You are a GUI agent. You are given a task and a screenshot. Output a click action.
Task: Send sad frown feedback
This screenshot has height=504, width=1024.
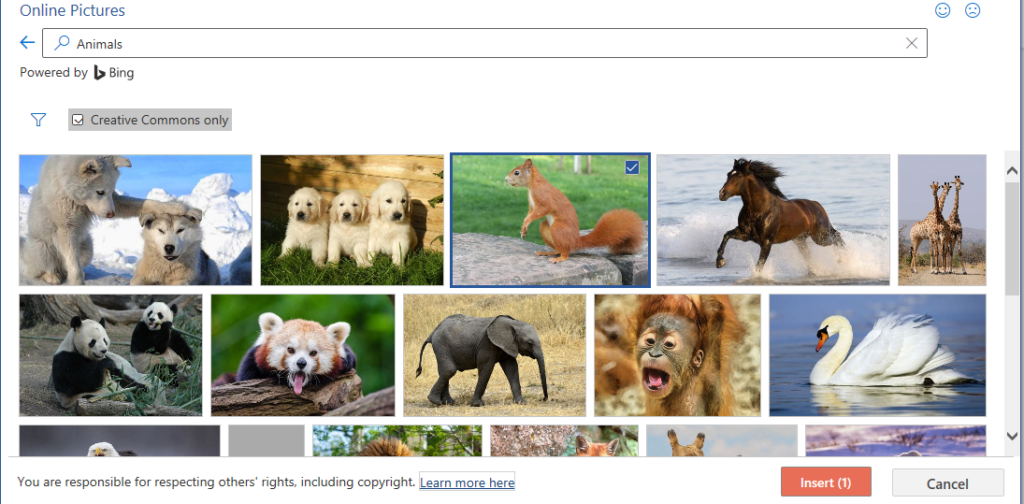click(x=973, y=10)
